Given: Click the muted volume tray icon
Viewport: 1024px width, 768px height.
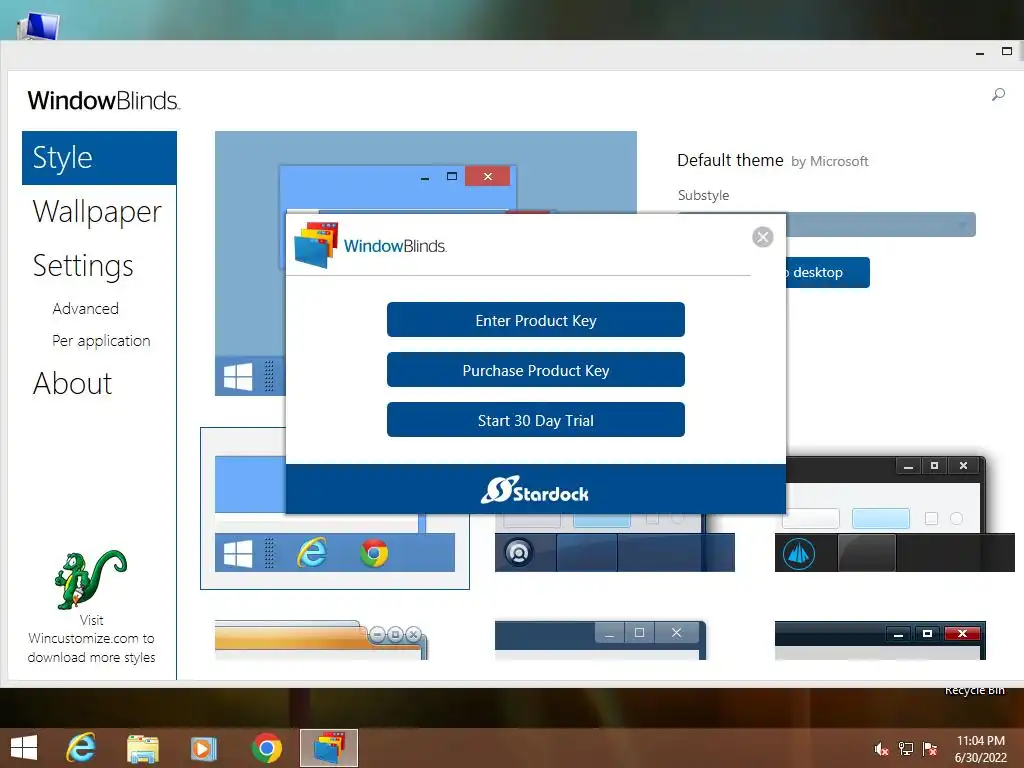Looking at the screenshot, I should coord(881,749).
